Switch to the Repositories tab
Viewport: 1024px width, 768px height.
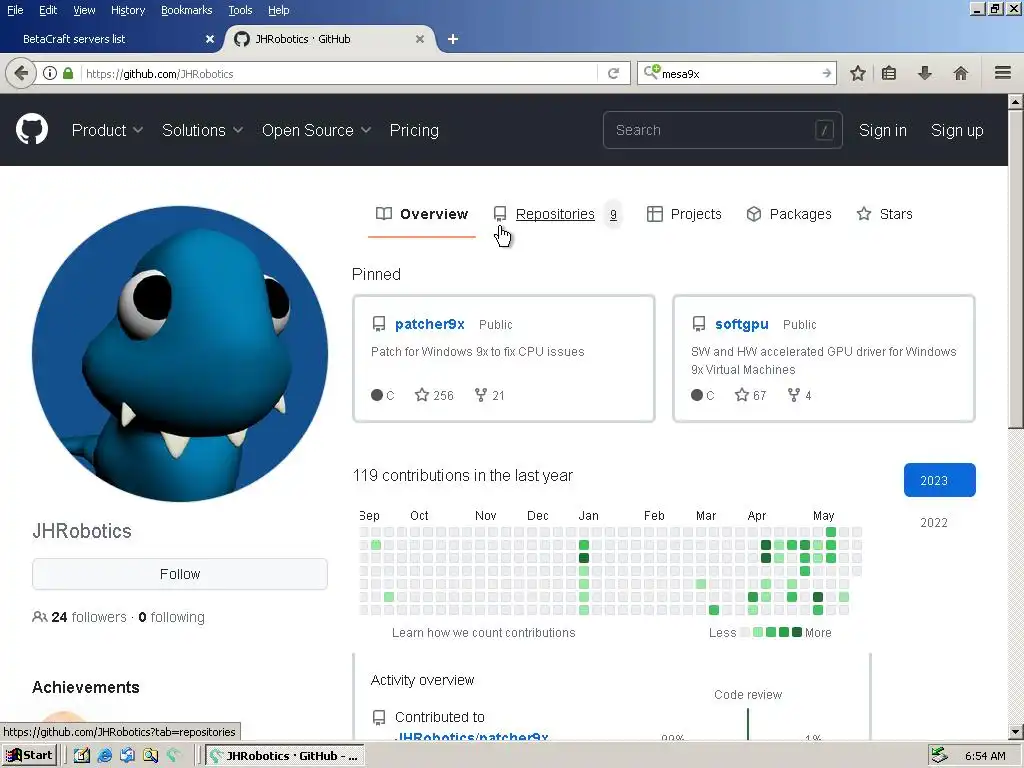[555, 214]
